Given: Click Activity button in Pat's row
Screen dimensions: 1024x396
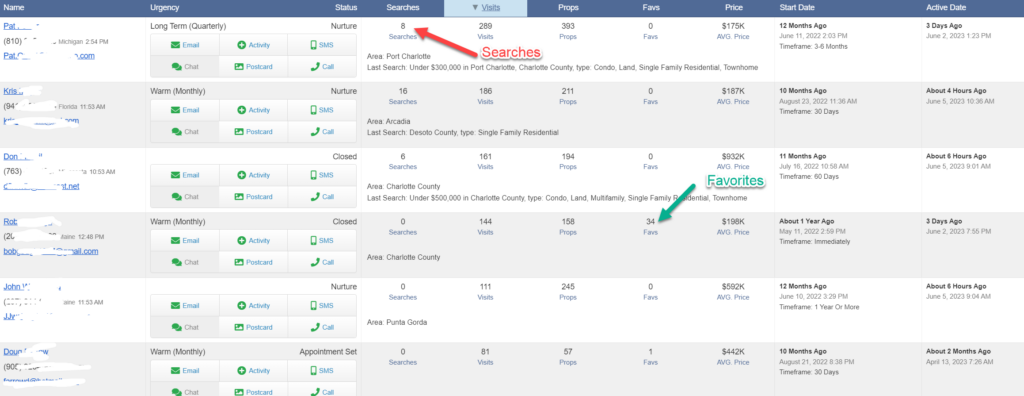Looking at the screenshot, I should coord(253,46).
